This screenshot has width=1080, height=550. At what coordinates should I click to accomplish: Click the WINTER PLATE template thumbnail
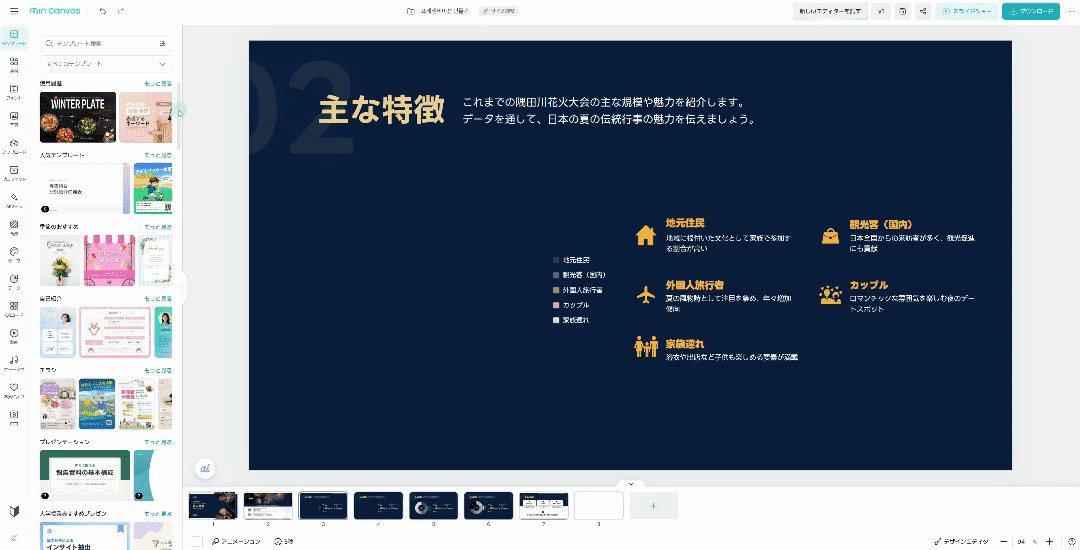click(78, 117)
